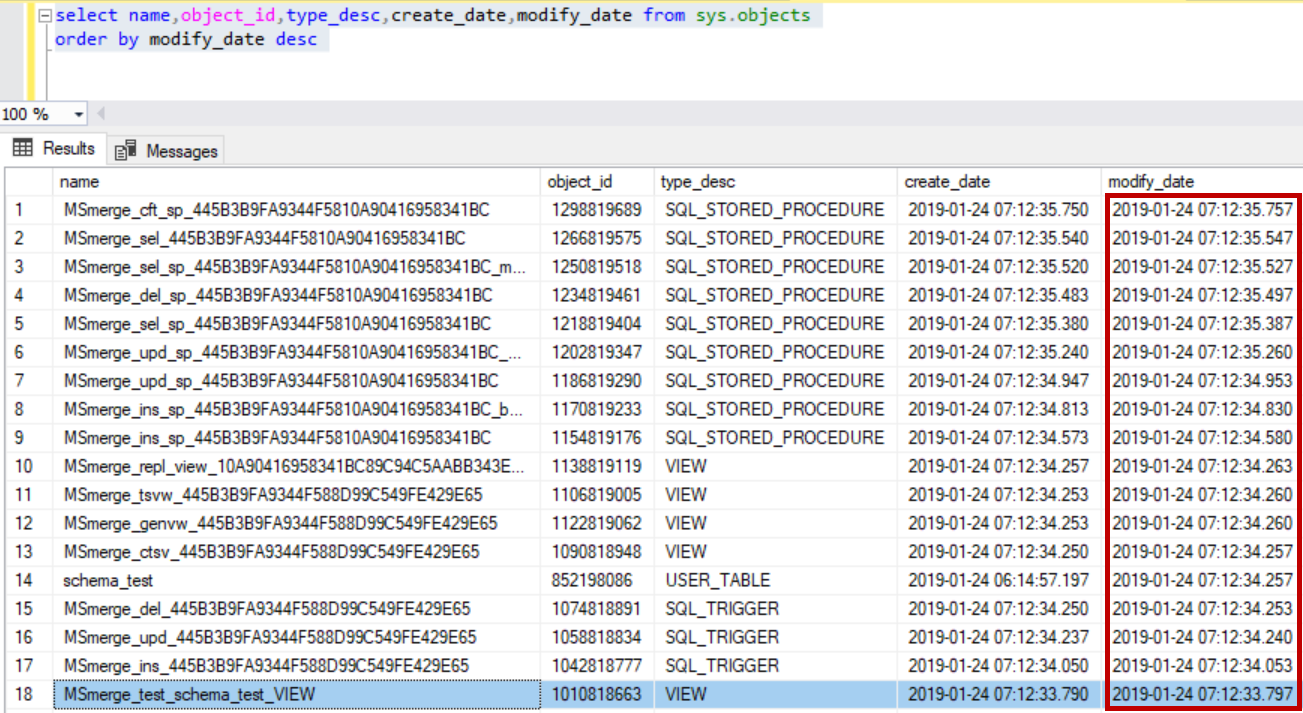Select create_date cell 2019-01-24 06:14:57.197

[x=999, y=580]
